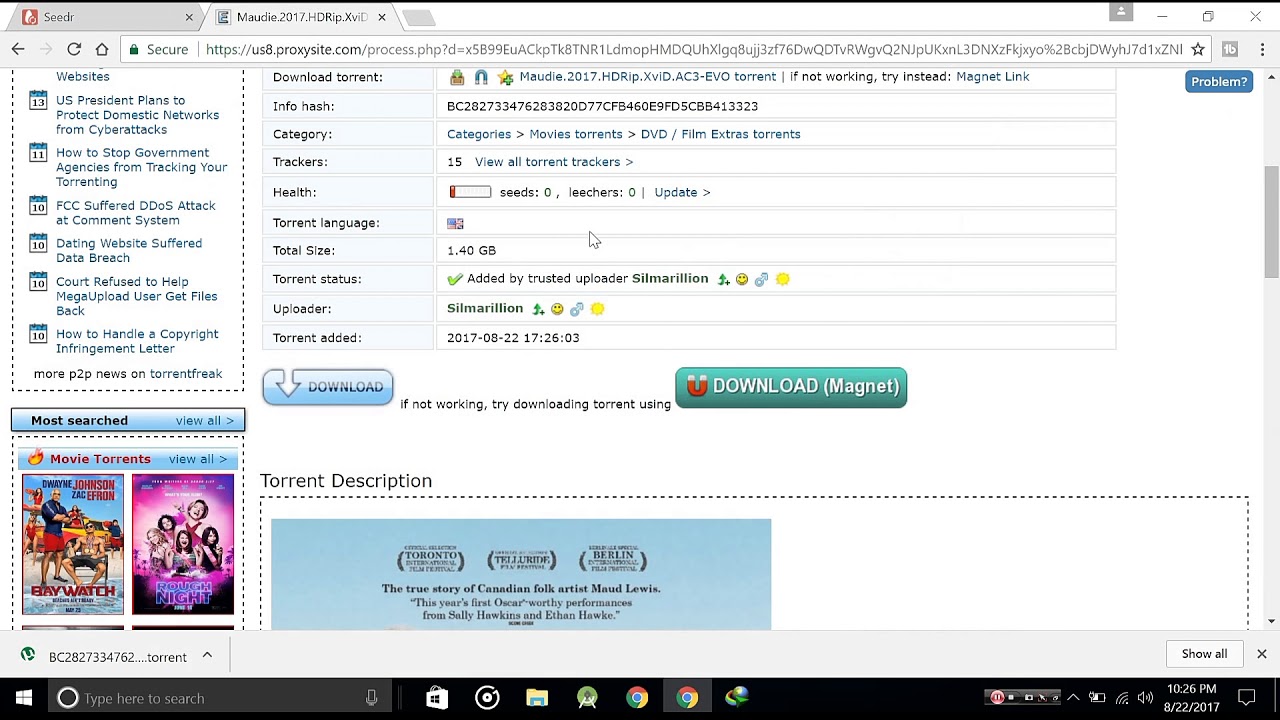The height and width of the screenshot is (720, 1280).
Task: Click the smiley icon in the Uploader row
Action: click(557, 309)
